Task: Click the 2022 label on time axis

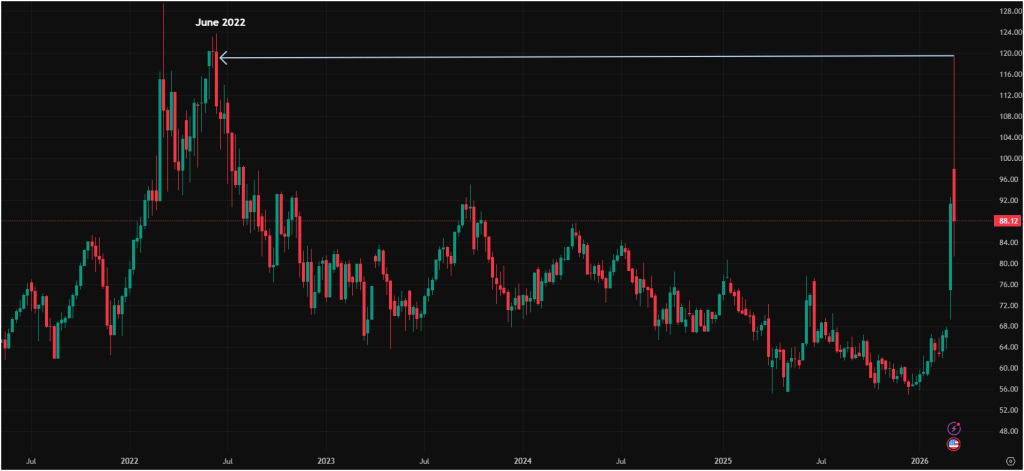Action: tap(129, 461)
